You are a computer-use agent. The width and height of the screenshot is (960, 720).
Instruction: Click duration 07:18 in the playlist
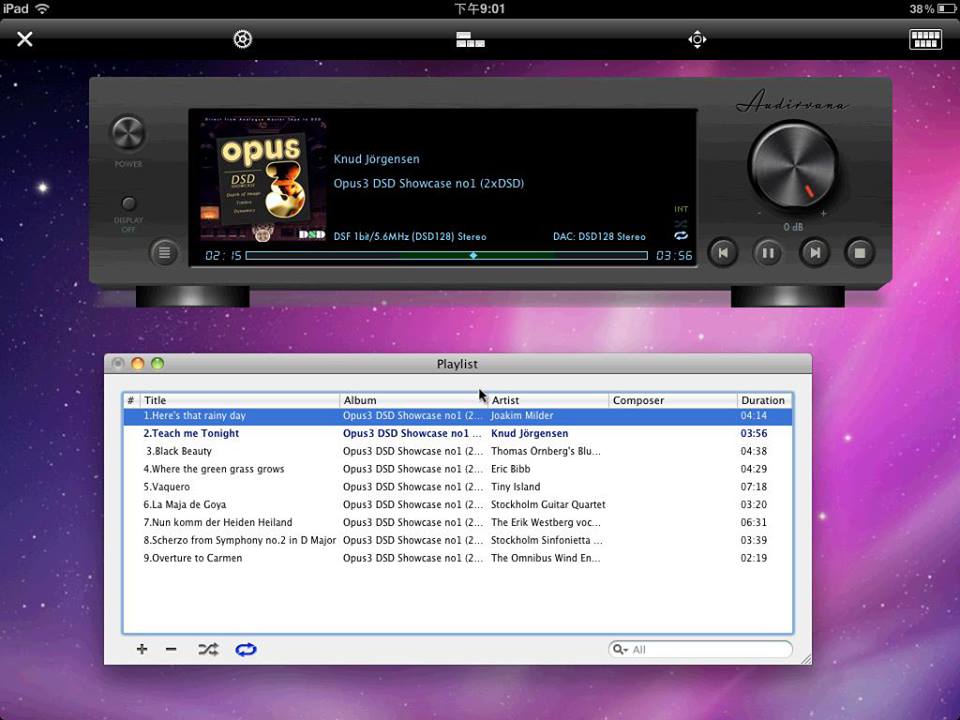pyautogui.click(x=754, y=487)
